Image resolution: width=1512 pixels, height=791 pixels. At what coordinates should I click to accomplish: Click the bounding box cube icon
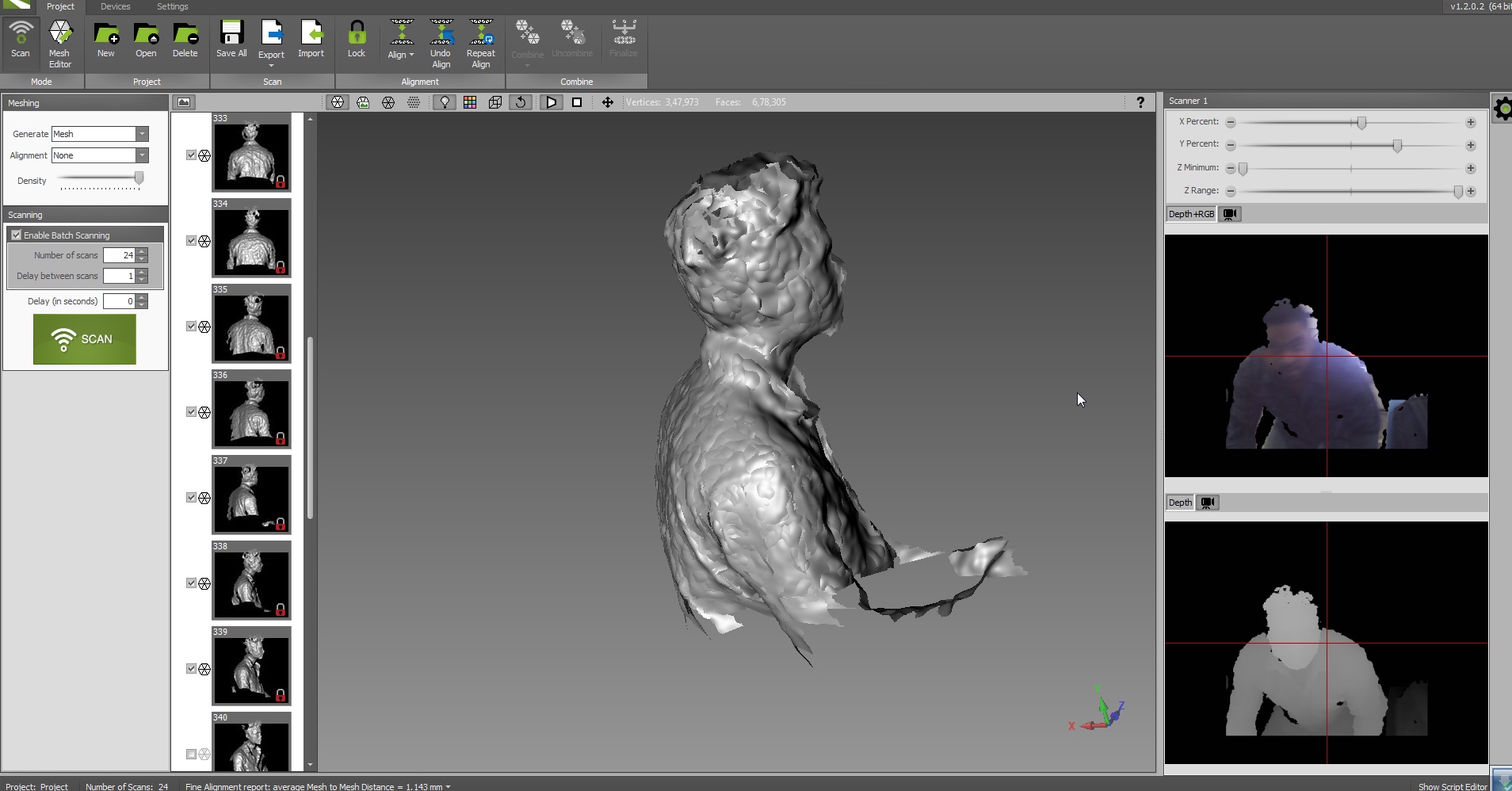[x=495, y=102]
